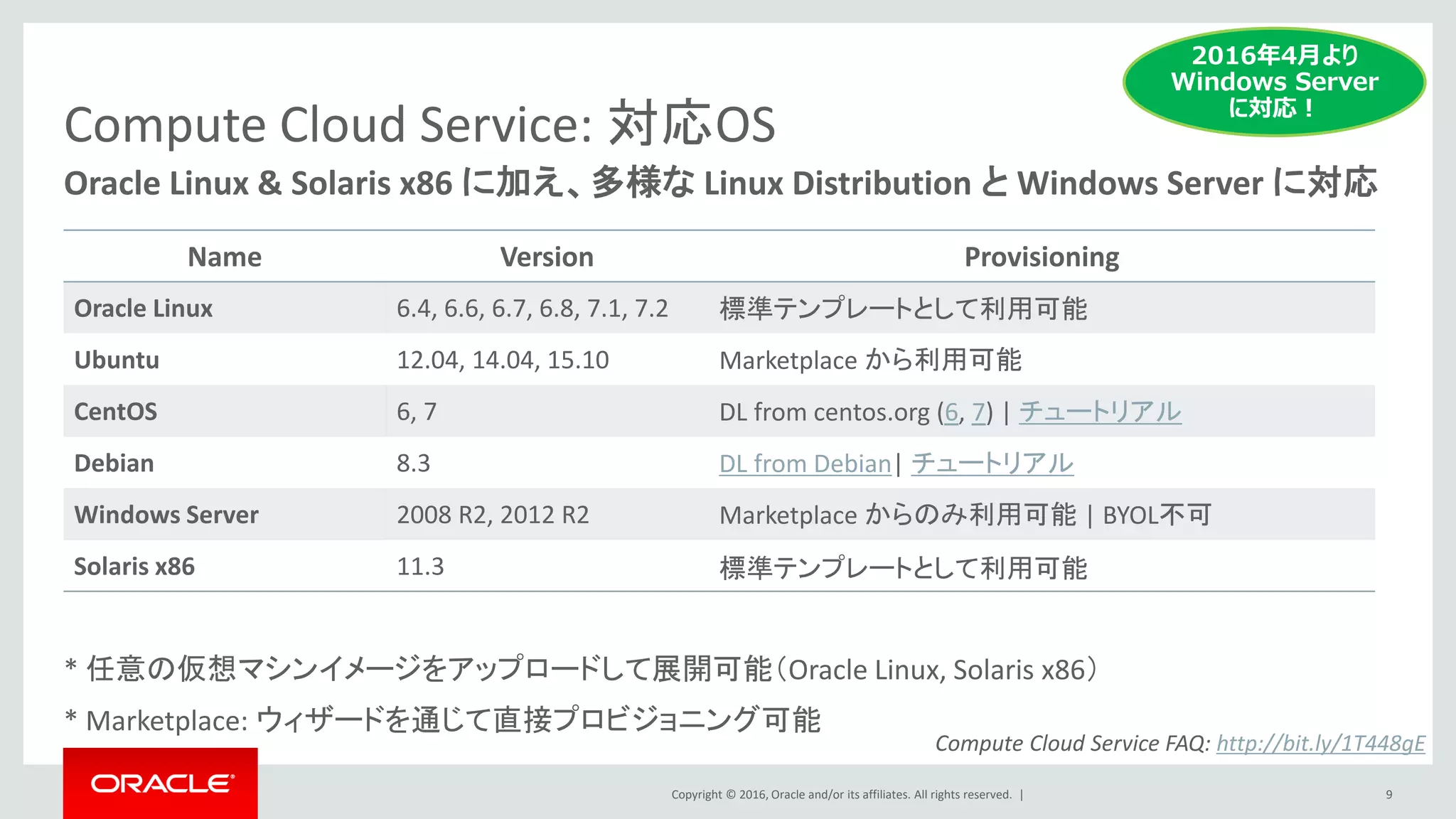1456x819 pixels.
Task: Open the CentOS 6 download link
Action: pyautogui.click(x=951, y=412)
